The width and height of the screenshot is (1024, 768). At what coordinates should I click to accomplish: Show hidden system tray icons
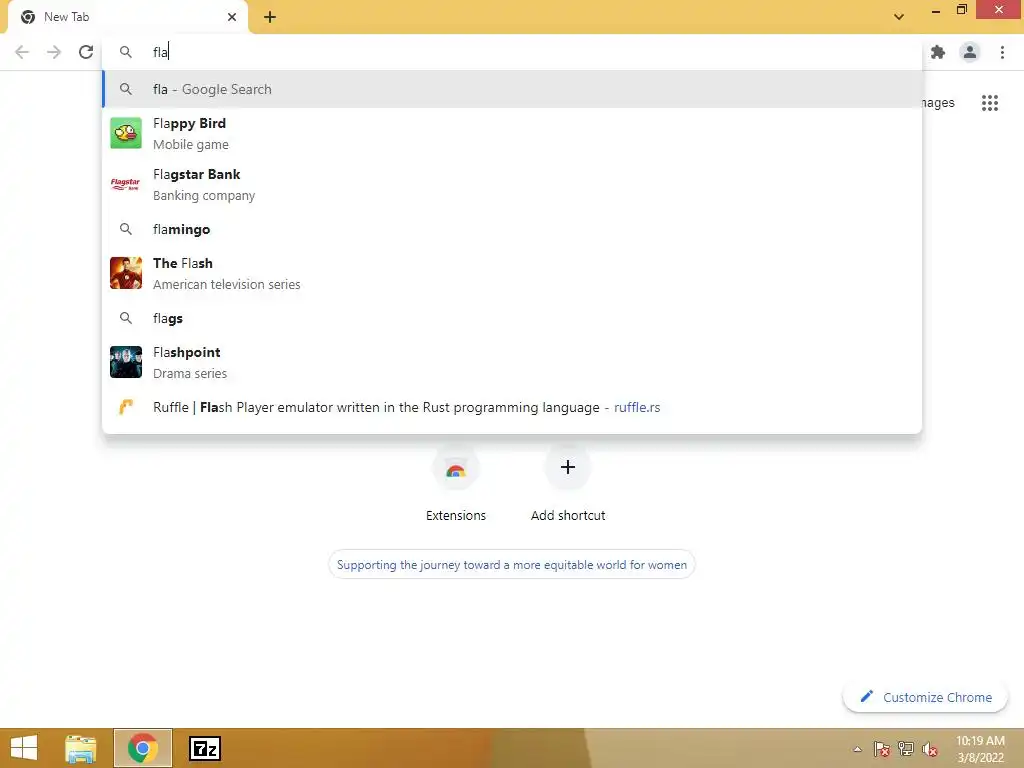coord(857,749)
